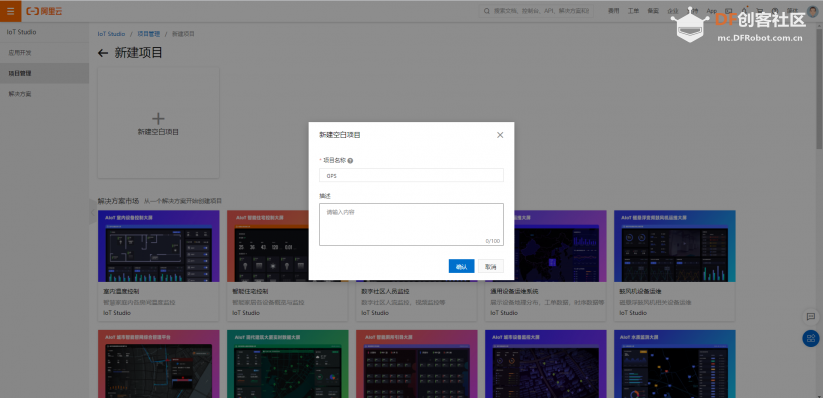Click the IoT Studio breadcrumb link
823x398 pixels.
click(111, 34)
